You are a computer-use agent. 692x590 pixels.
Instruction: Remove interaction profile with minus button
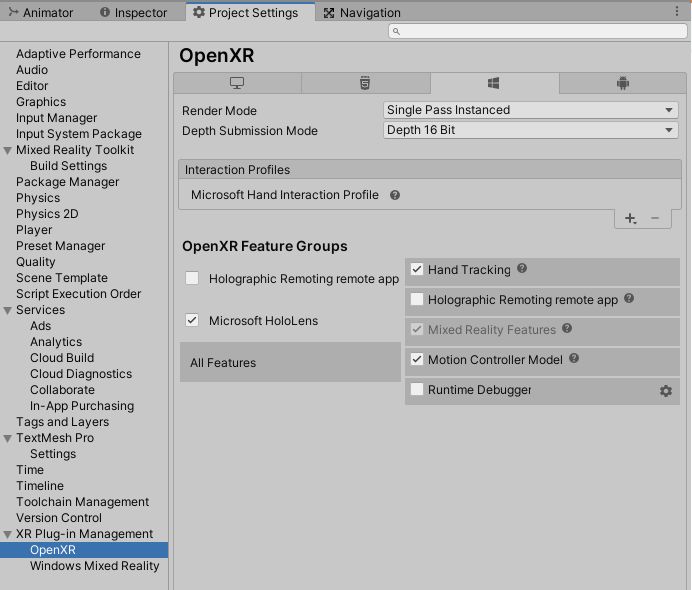point(655,218)
